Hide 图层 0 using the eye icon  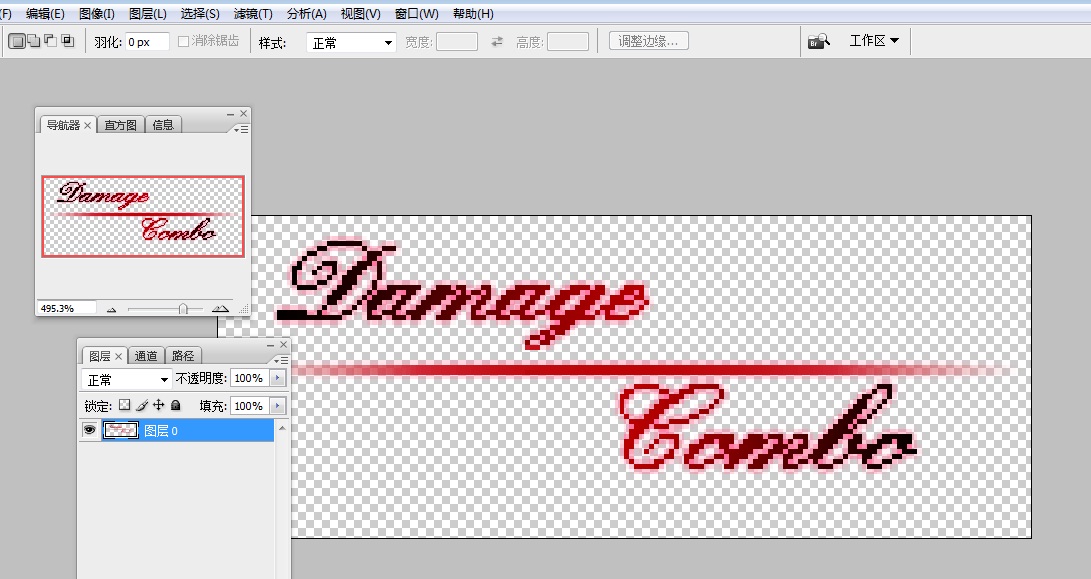click(90, 430)
